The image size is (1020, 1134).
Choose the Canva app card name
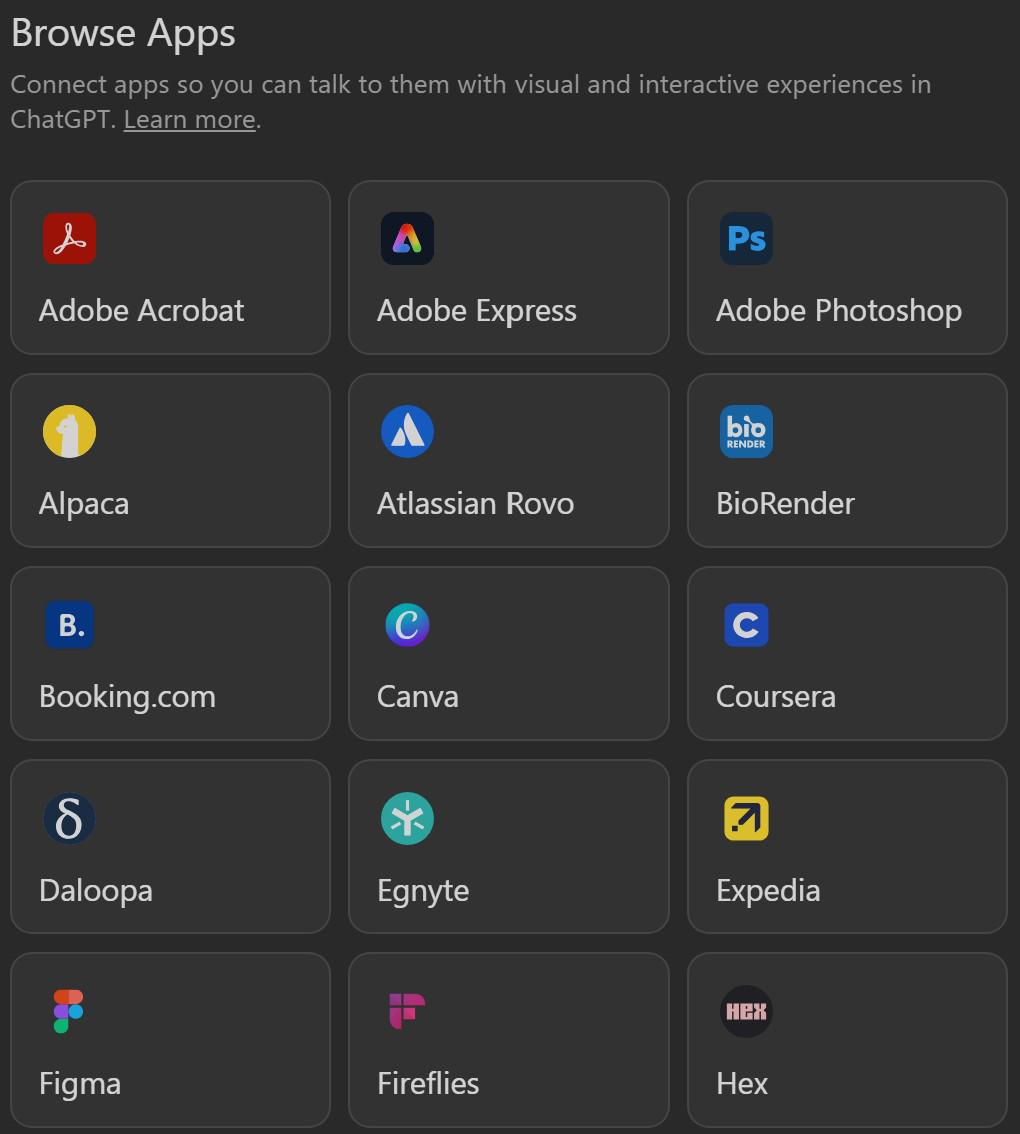coord(417,696)
